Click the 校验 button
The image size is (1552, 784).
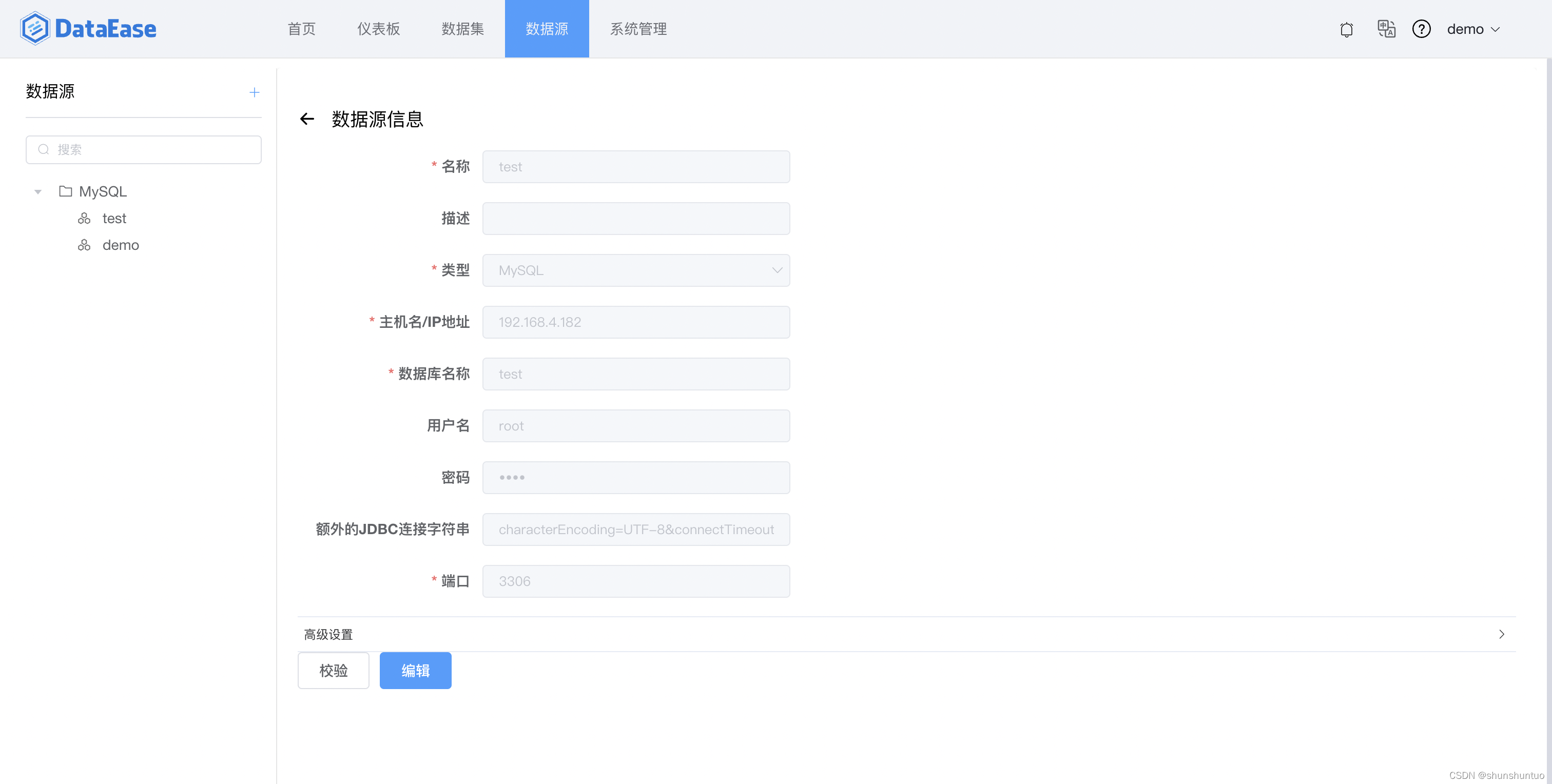coord(333,670)
